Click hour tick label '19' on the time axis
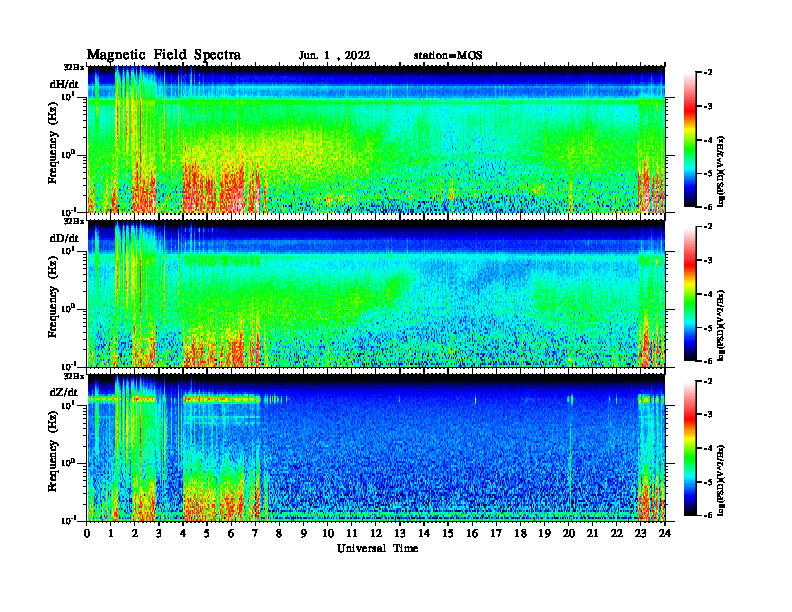The image size is (792, 612). (544, 533)
